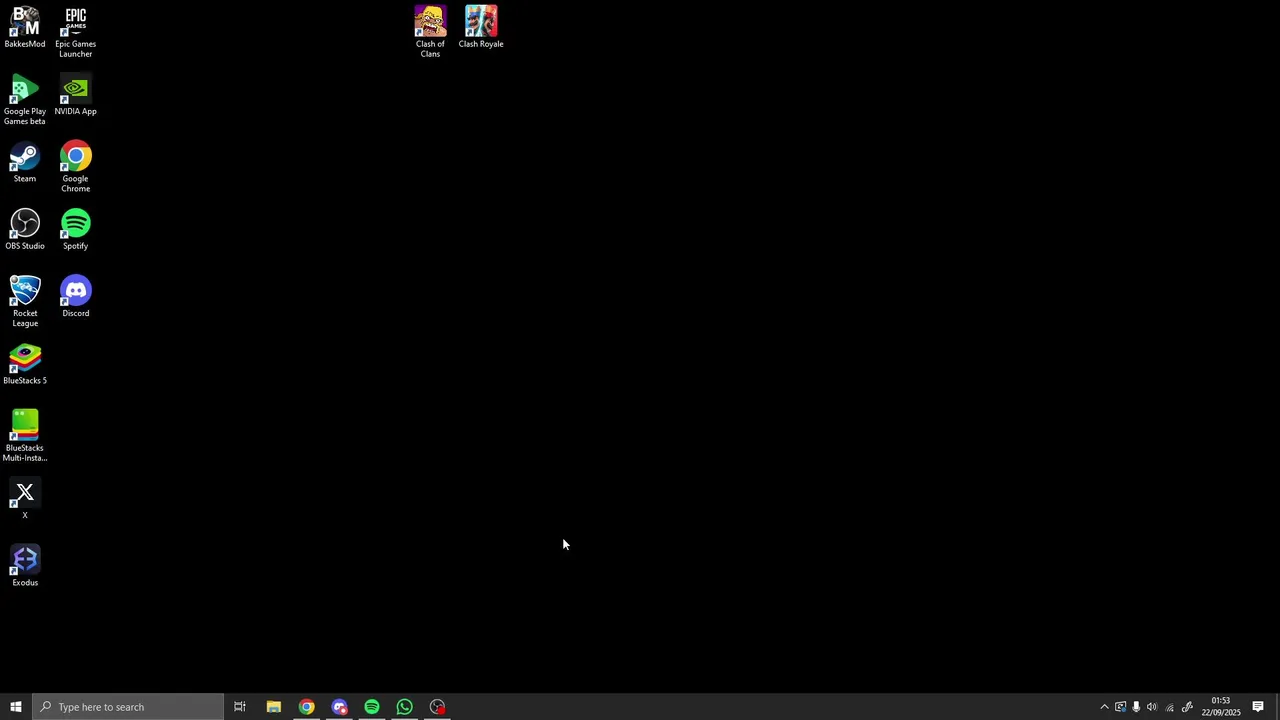Select the Google Chrome desktop icon
The height and width of the screenshot is (720, 1280).
pos(76,167)
